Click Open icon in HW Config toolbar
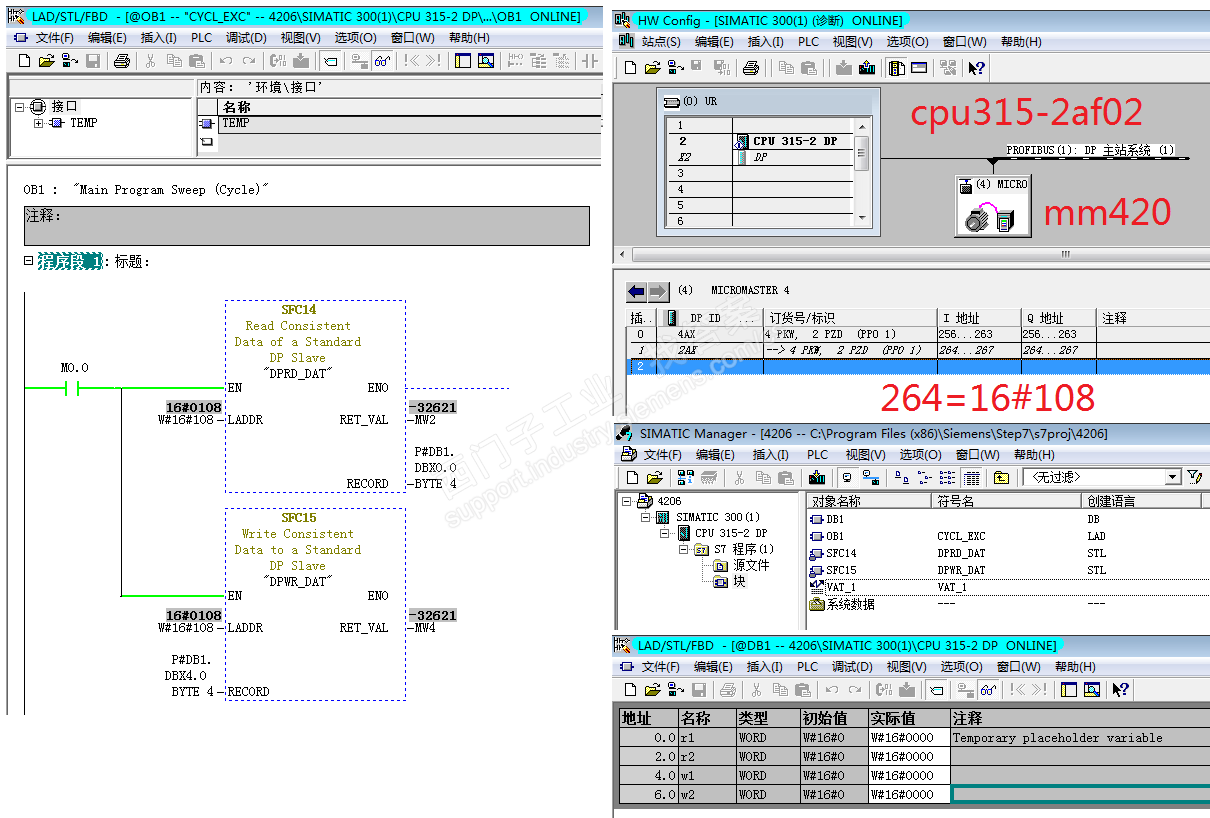The image size is (1210, 818). tap(652, 68)
